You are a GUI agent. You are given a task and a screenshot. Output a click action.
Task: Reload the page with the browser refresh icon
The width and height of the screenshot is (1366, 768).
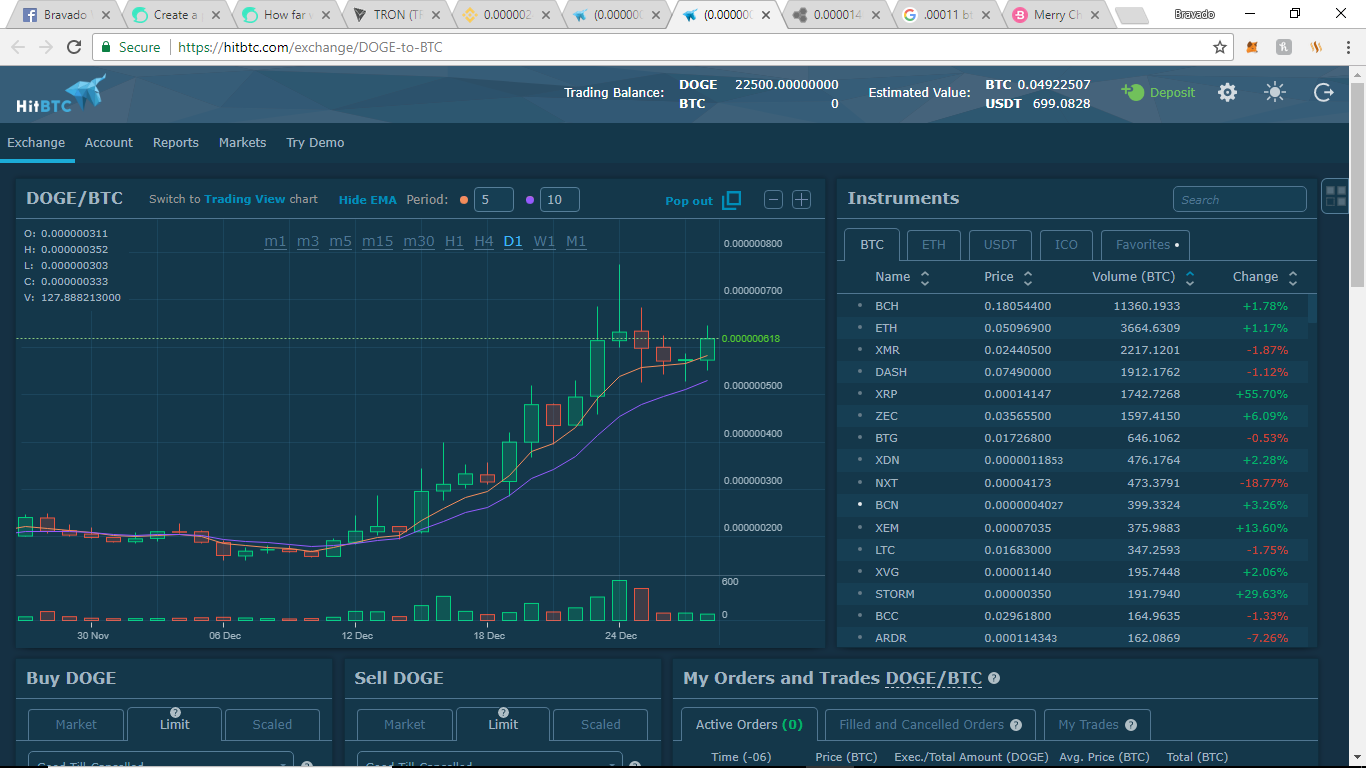pyautogui.click(x=74, y=47)
